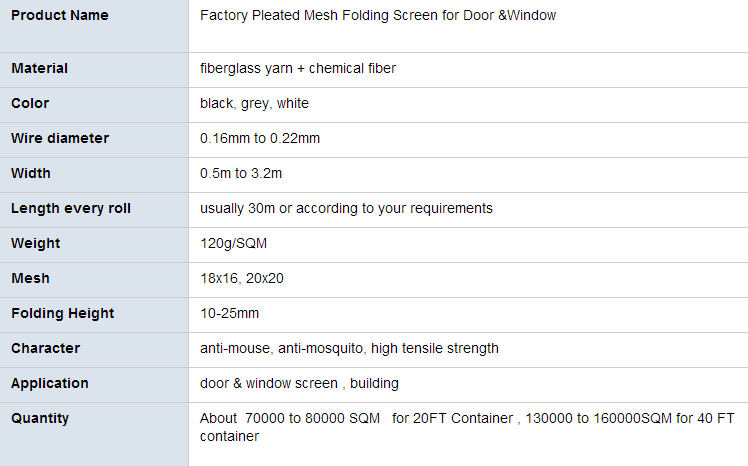Click the "18x16, 20x20" mesh value
This screenshot has height=466, width=748.
242,278
